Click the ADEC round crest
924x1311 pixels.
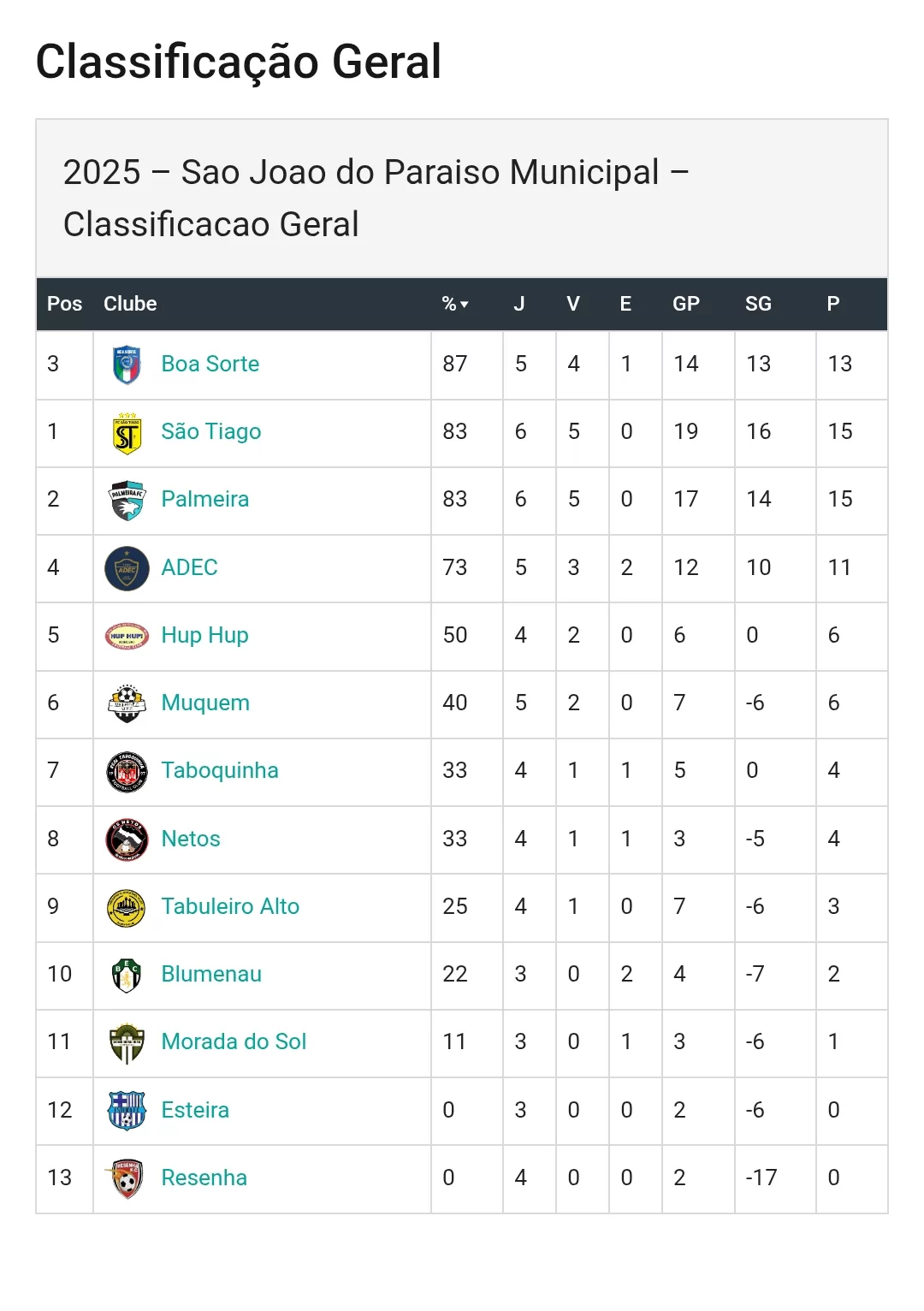[127, 568]
